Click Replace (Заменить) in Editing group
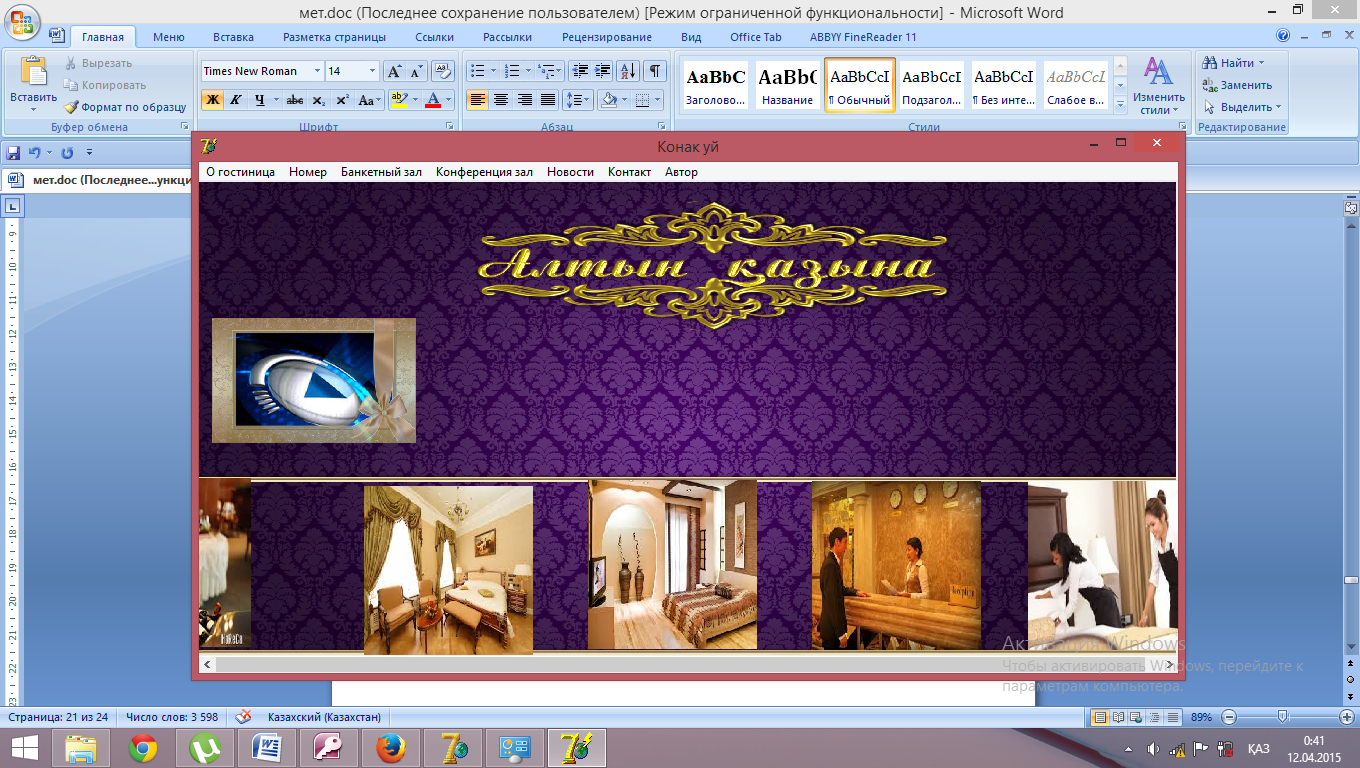The image size is (1360, 768). tap(1237, 85)
